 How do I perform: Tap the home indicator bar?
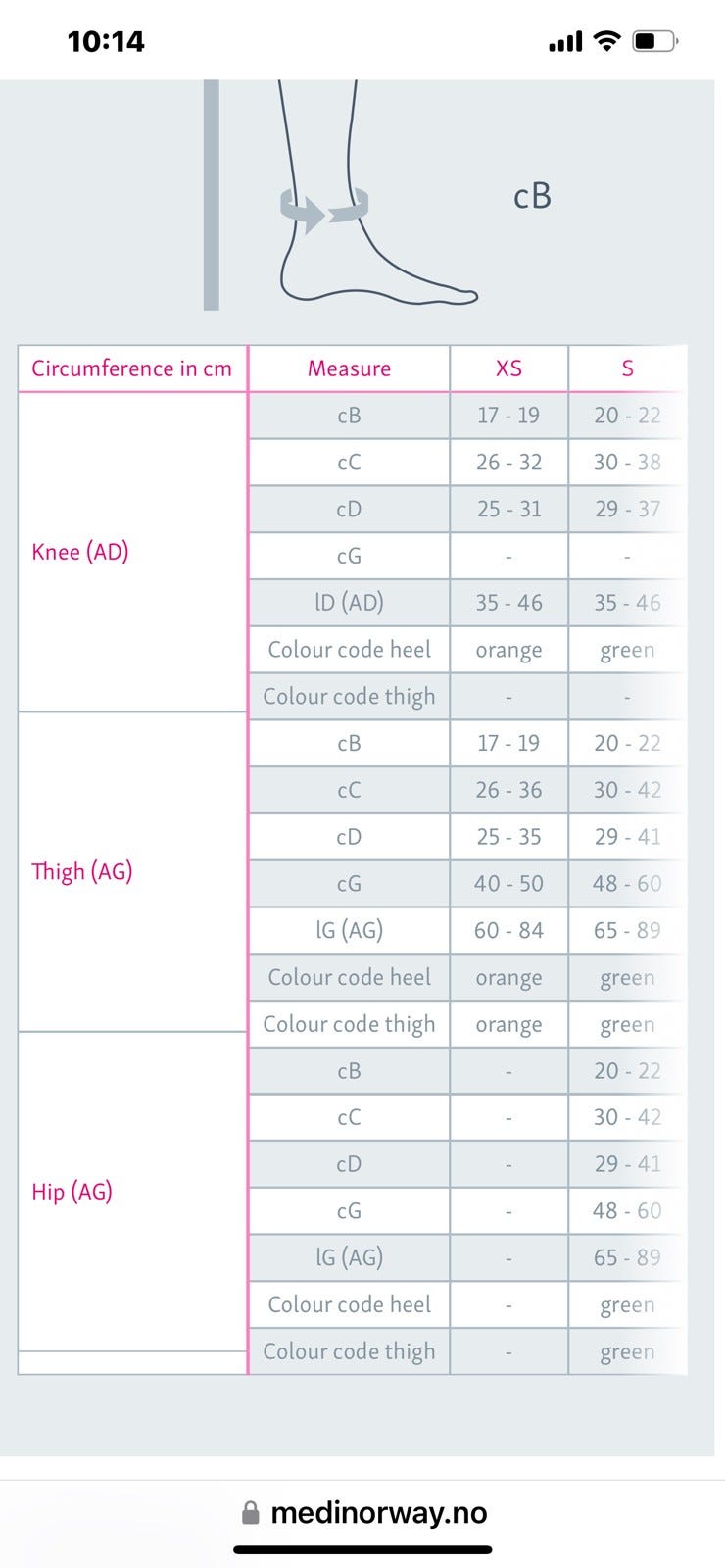362,1549
